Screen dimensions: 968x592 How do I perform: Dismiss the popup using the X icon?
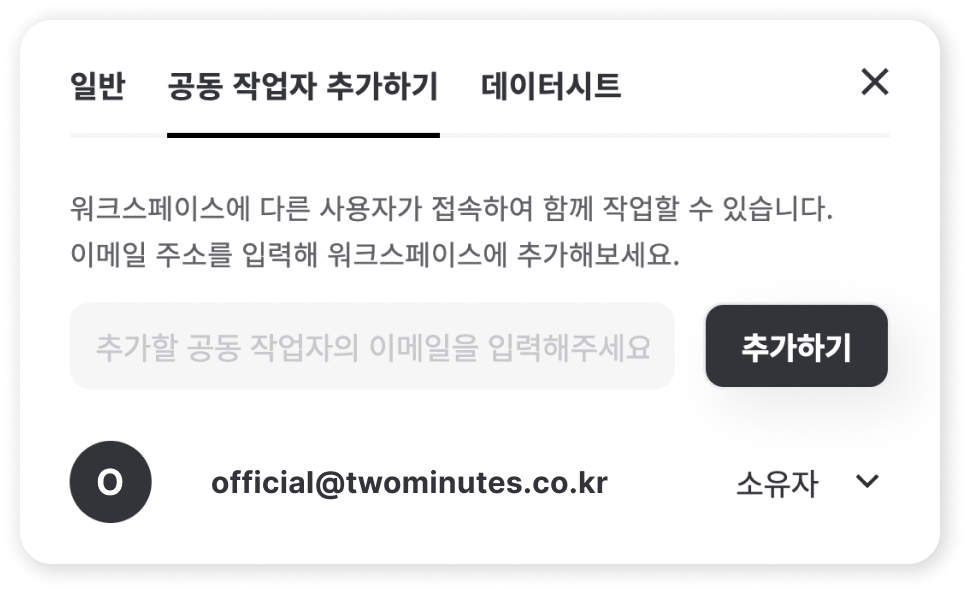coord(875,82)
